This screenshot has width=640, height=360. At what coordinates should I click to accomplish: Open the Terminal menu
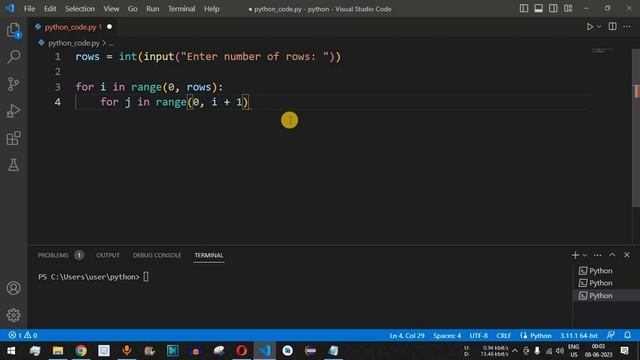(x=182, y=9)
